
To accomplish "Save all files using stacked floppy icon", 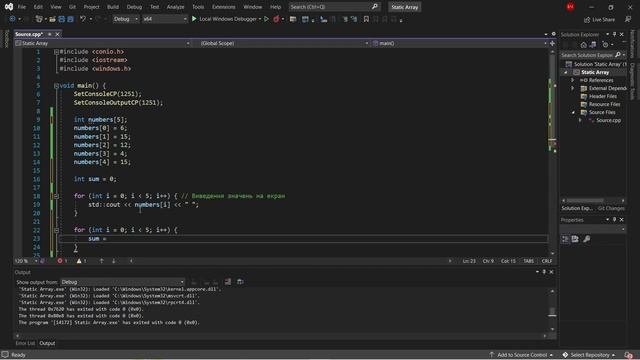I will click(70, 19).
